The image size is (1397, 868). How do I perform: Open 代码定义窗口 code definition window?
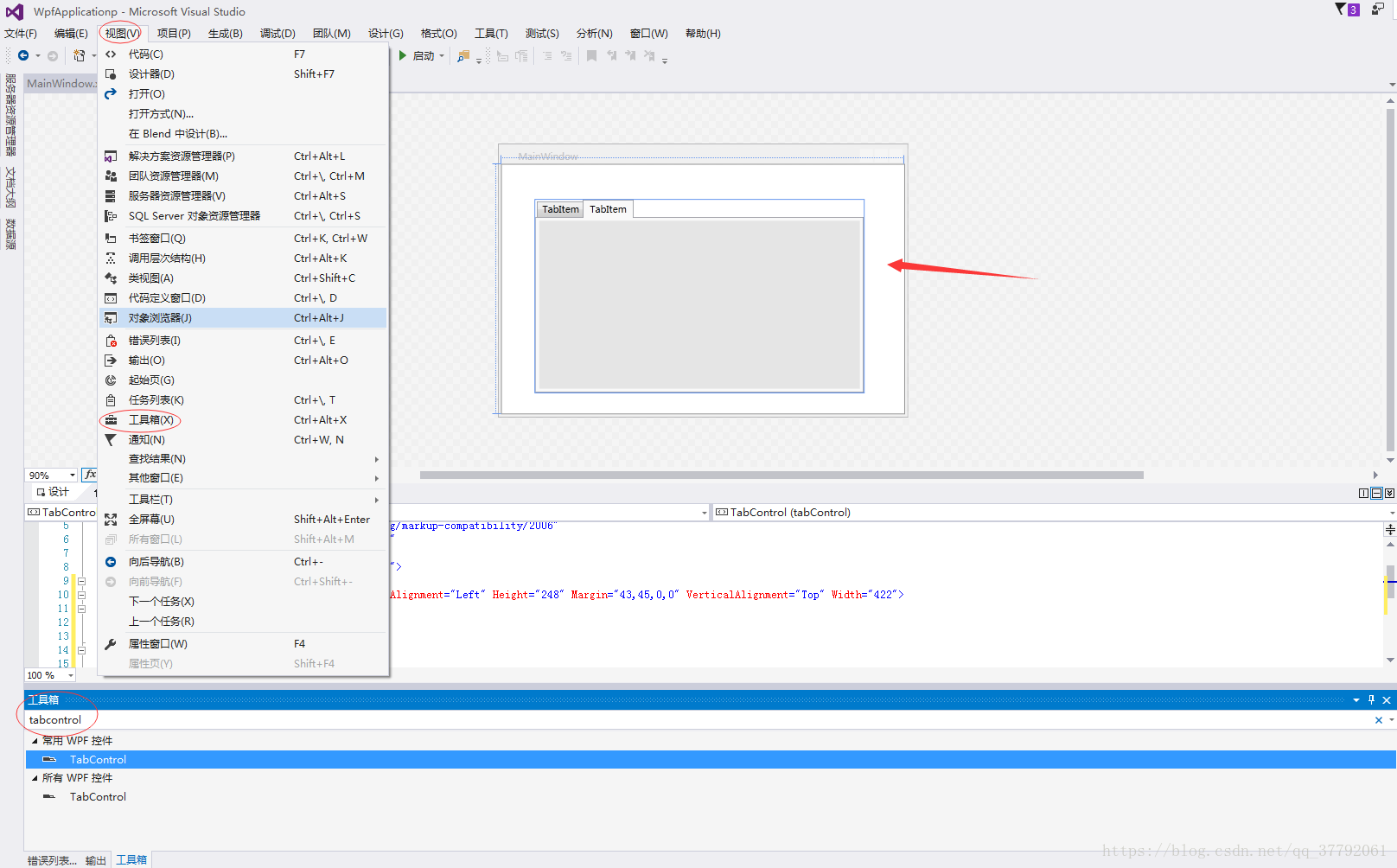click(244, 297)
